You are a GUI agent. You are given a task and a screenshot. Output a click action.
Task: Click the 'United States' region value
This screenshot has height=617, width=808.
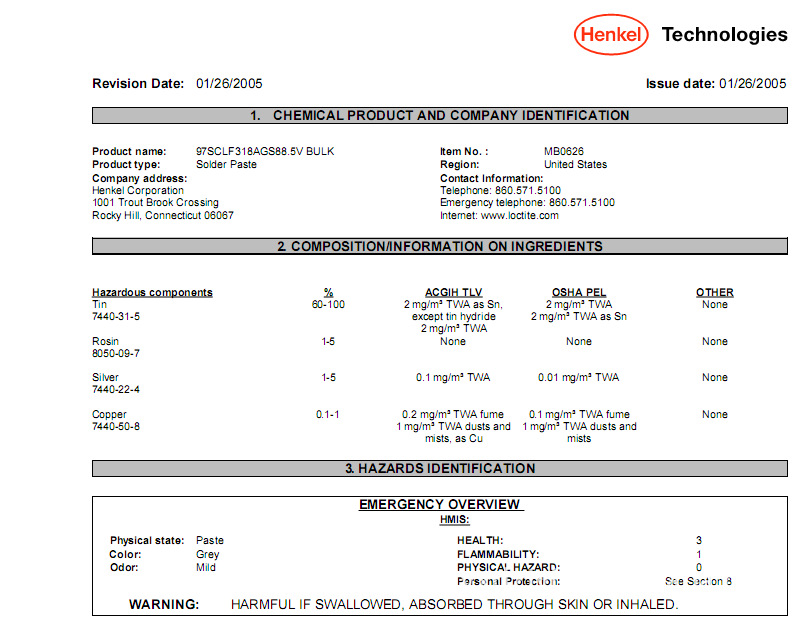[x=576, y=164]
